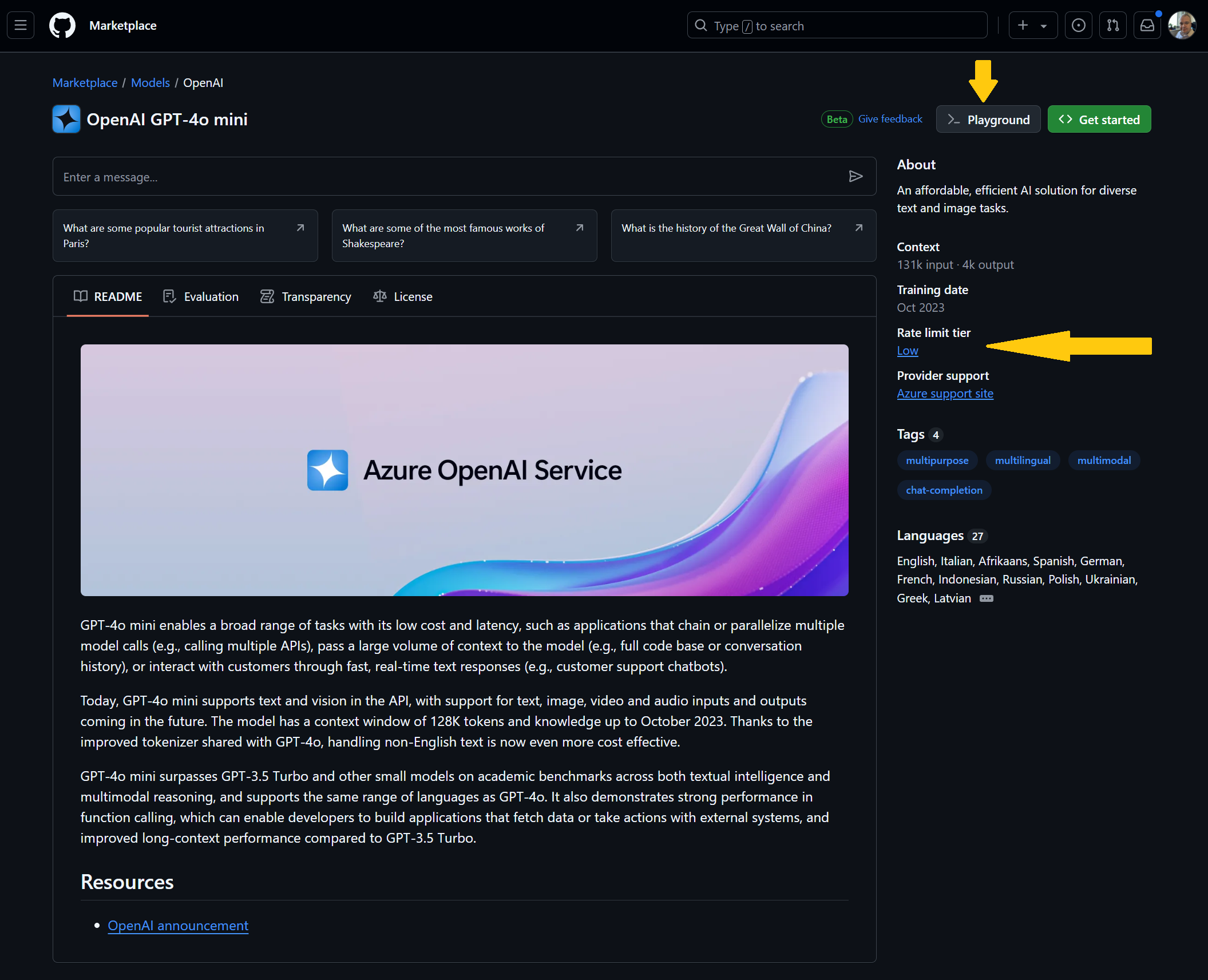Viewport: 1208px width, 980px height.
Task: Click the send message arrow icon
Action: click(x=855, y=177)
